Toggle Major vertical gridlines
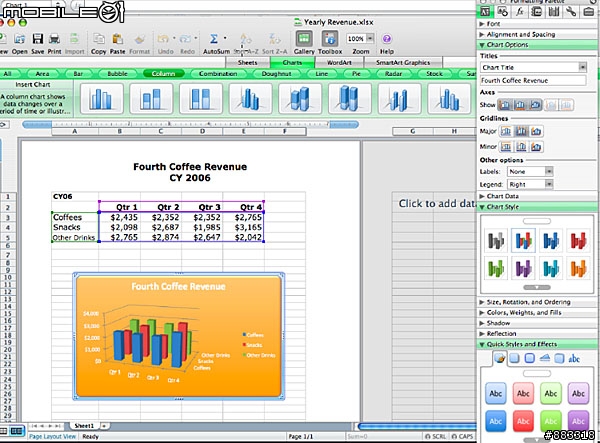 point(521,131)
